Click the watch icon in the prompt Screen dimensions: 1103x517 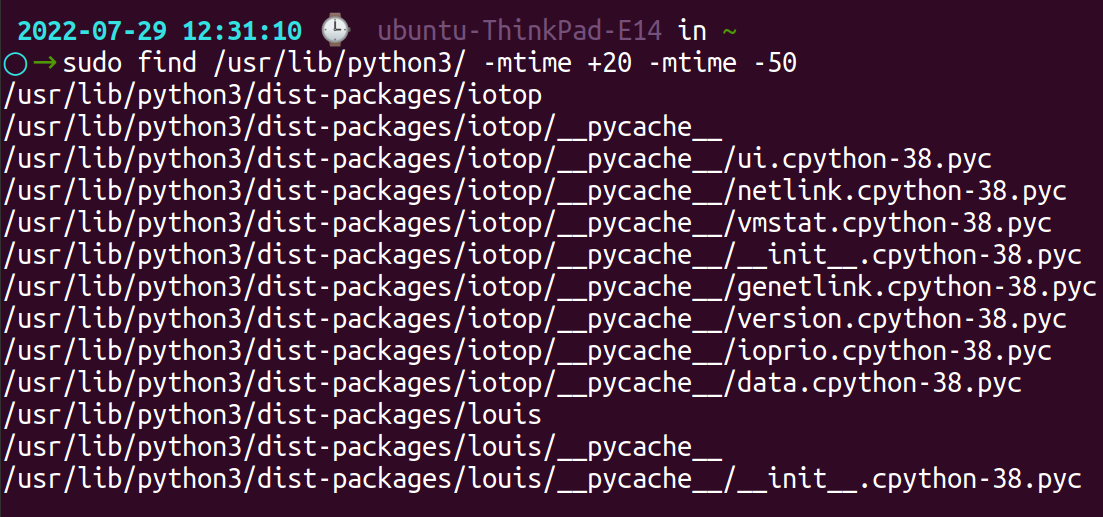click(x=336, y=30)
